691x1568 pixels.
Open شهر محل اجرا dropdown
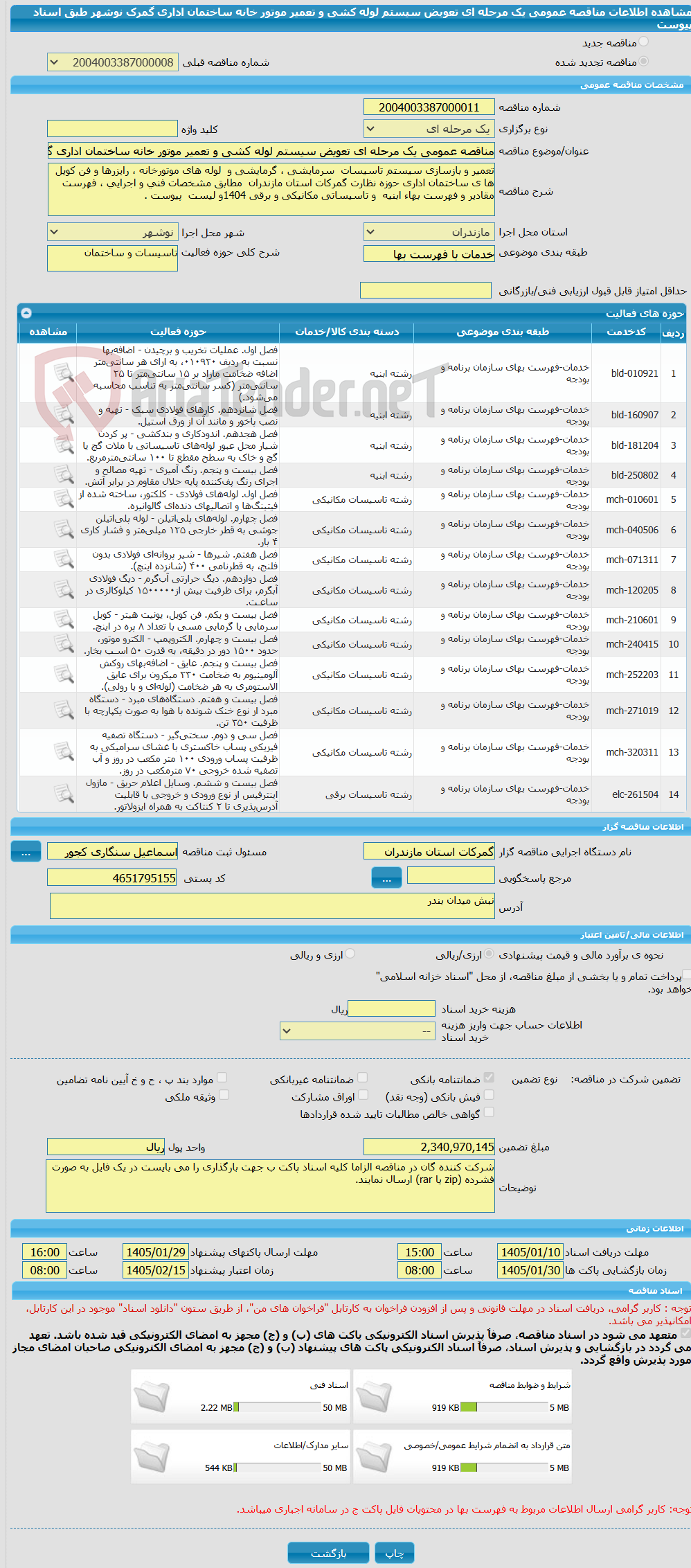click(112, 232)
